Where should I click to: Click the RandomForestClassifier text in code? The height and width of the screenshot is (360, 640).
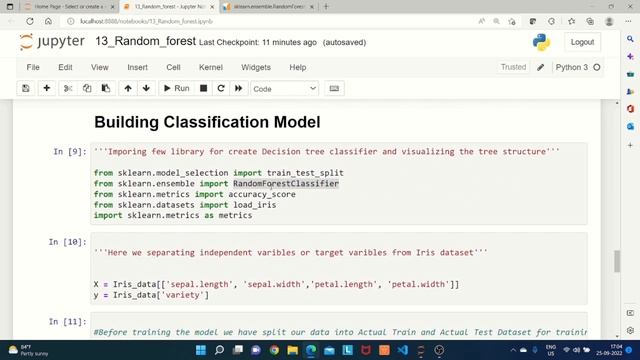tap(286, 184)
